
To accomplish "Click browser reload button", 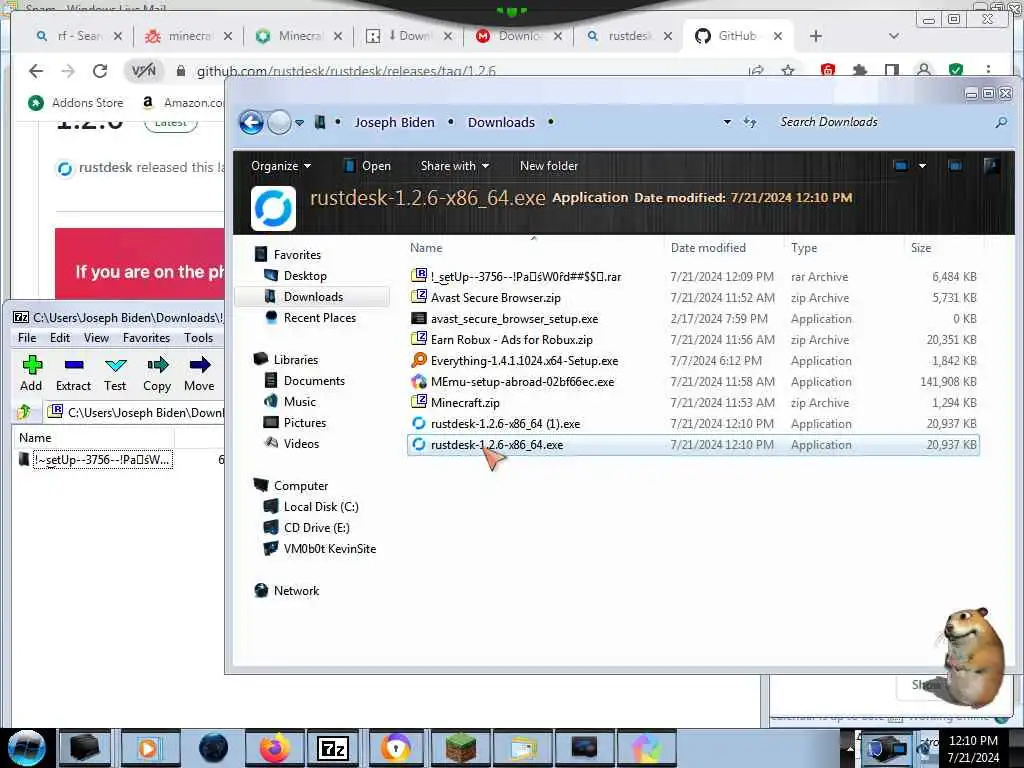I will click(99, 71).
